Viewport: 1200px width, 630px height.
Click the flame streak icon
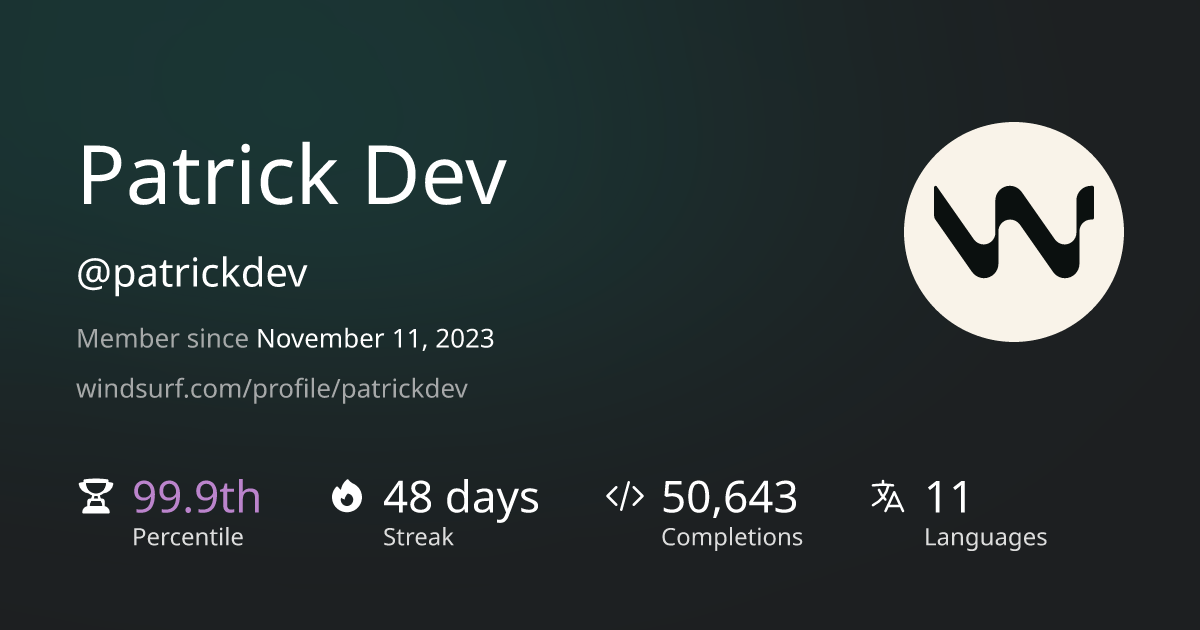tap(347, 496)
